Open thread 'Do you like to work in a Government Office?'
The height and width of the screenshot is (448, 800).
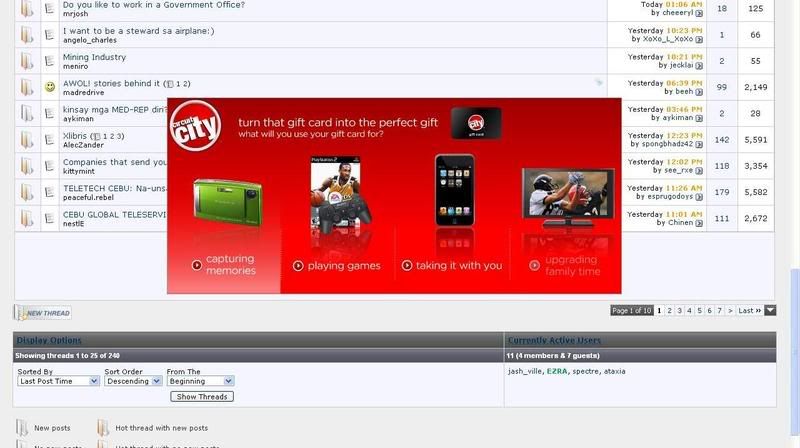[154, 5]
